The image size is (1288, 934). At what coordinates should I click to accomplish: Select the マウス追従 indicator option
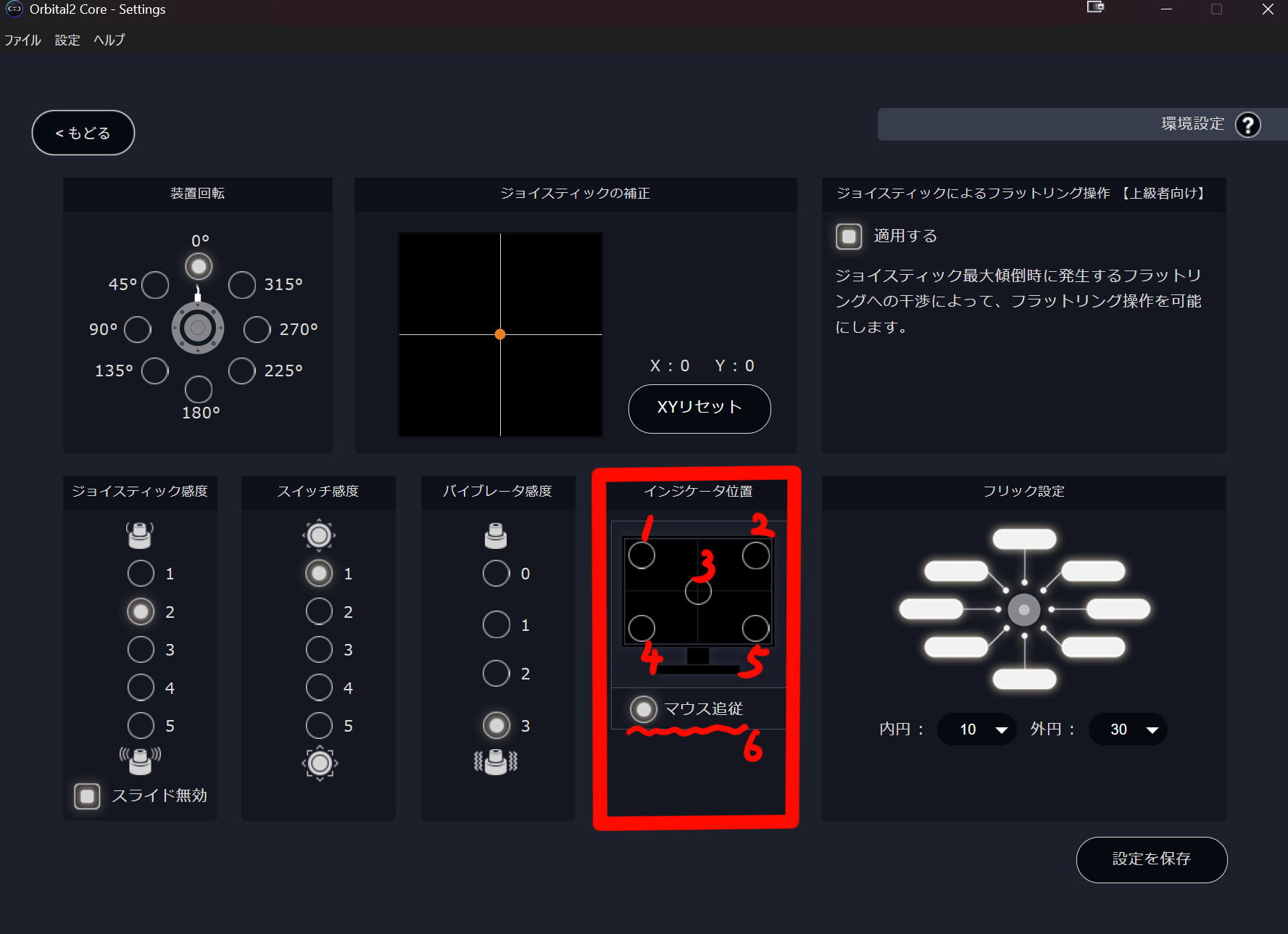(643, 708)
